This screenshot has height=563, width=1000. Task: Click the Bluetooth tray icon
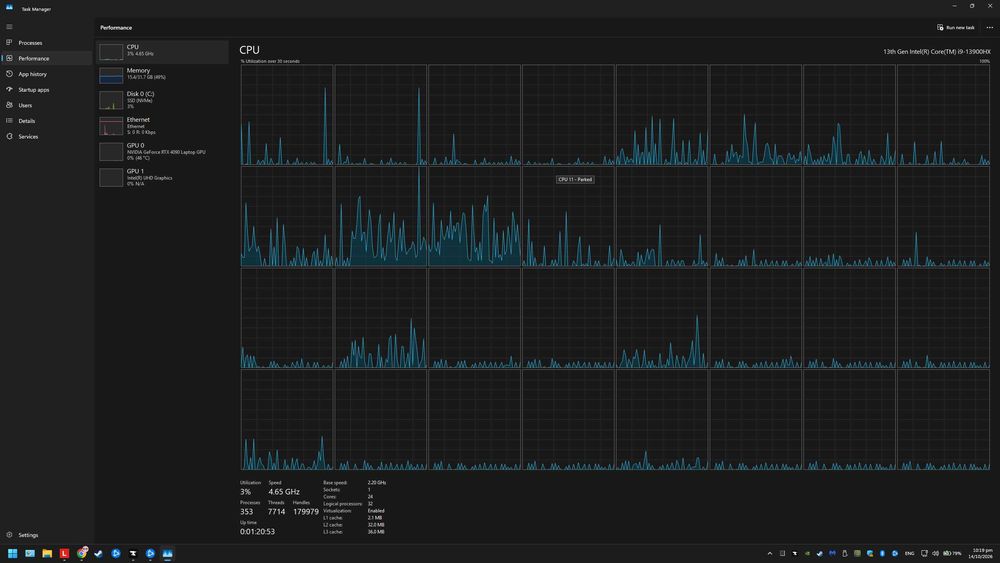882,553
